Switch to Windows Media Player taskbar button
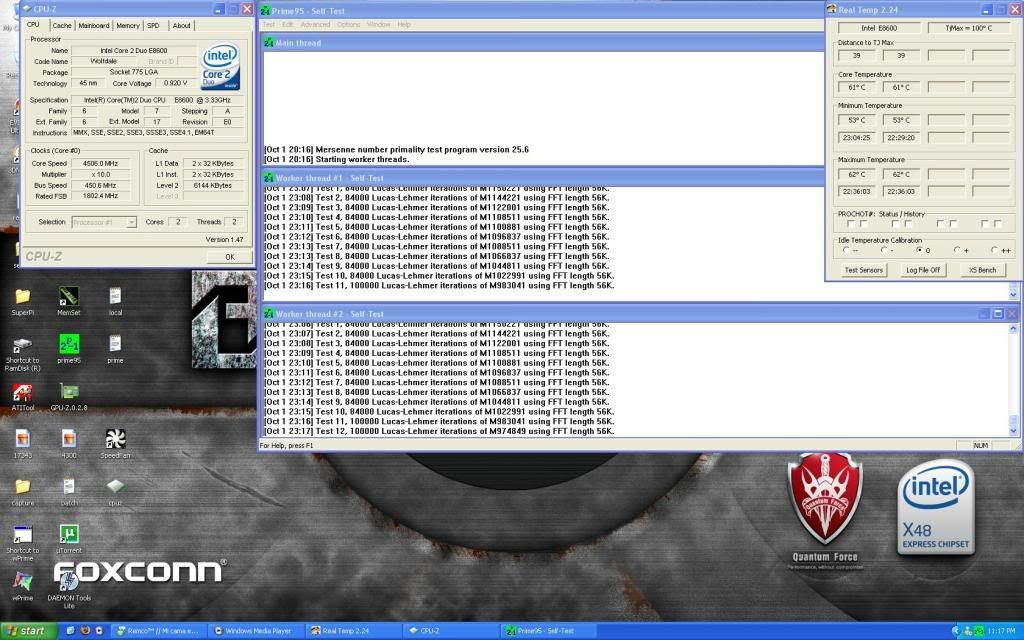1024x640 pixels. coord(254,631)
